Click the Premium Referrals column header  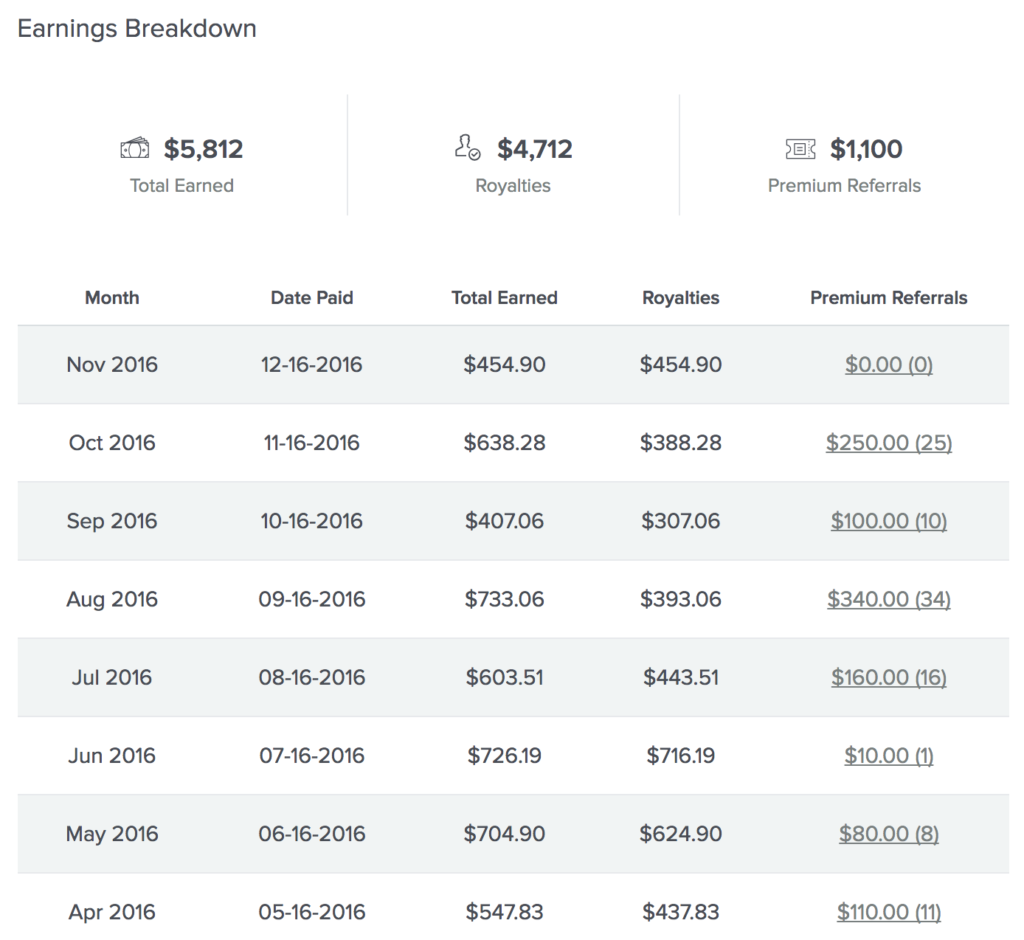tap(888, 297)
